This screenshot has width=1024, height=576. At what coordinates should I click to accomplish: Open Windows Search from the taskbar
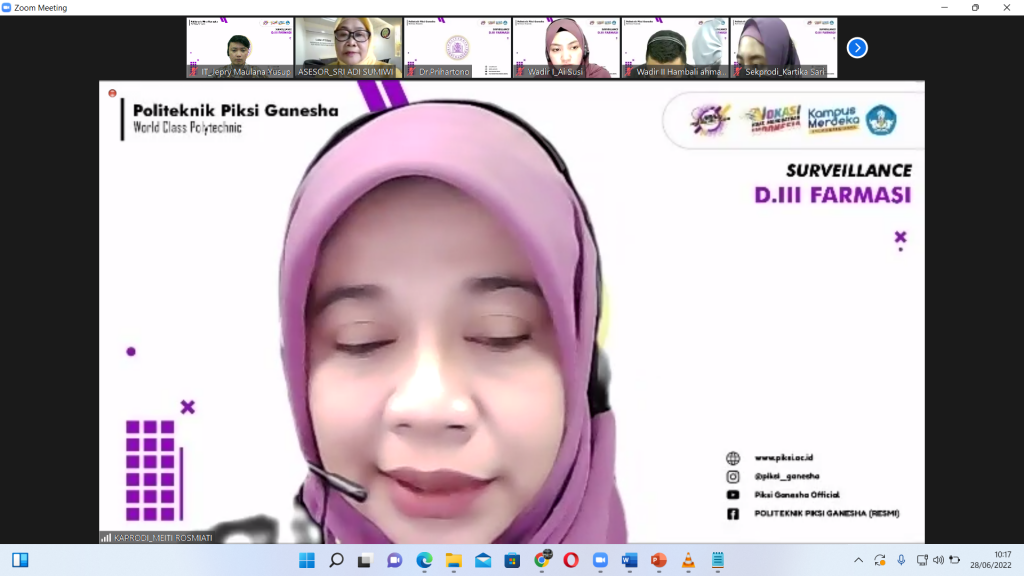(x=336, y=560)
